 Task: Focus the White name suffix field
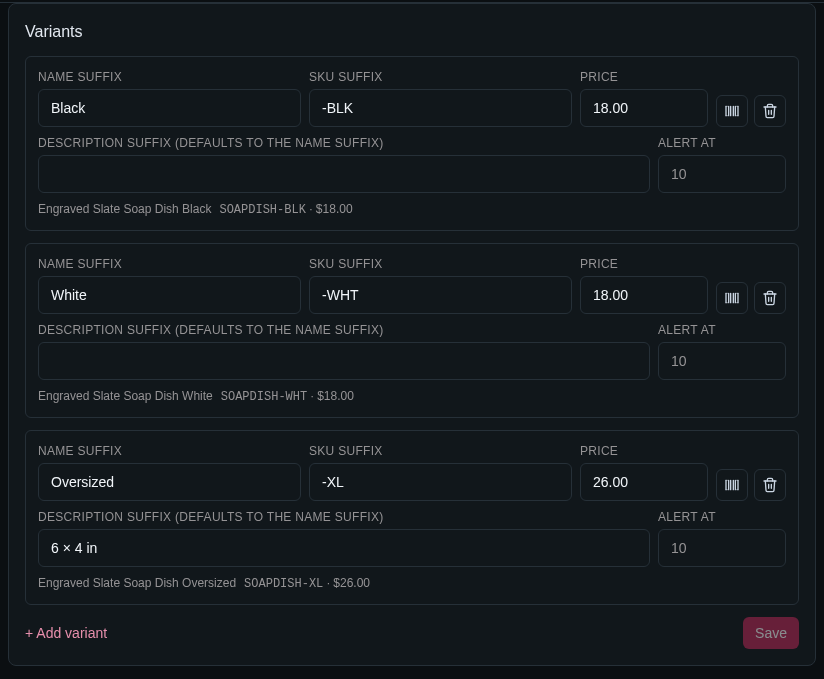169,295
